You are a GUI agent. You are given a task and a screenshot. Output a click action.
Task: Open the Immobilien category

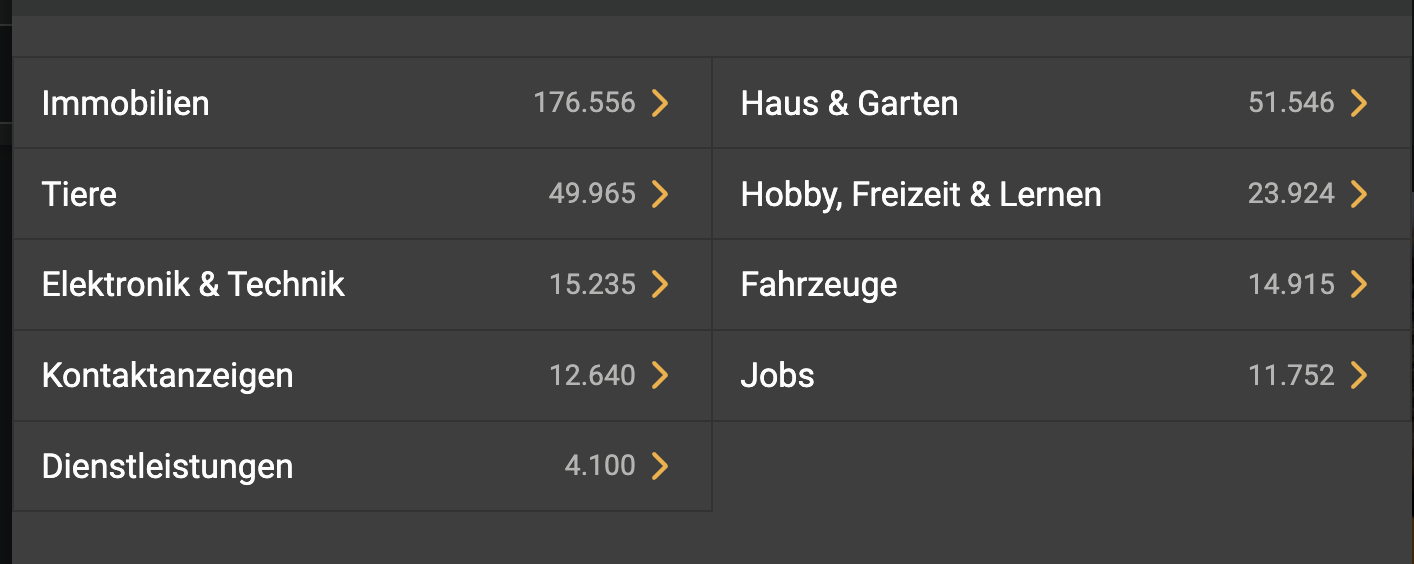tap(126, 103)
